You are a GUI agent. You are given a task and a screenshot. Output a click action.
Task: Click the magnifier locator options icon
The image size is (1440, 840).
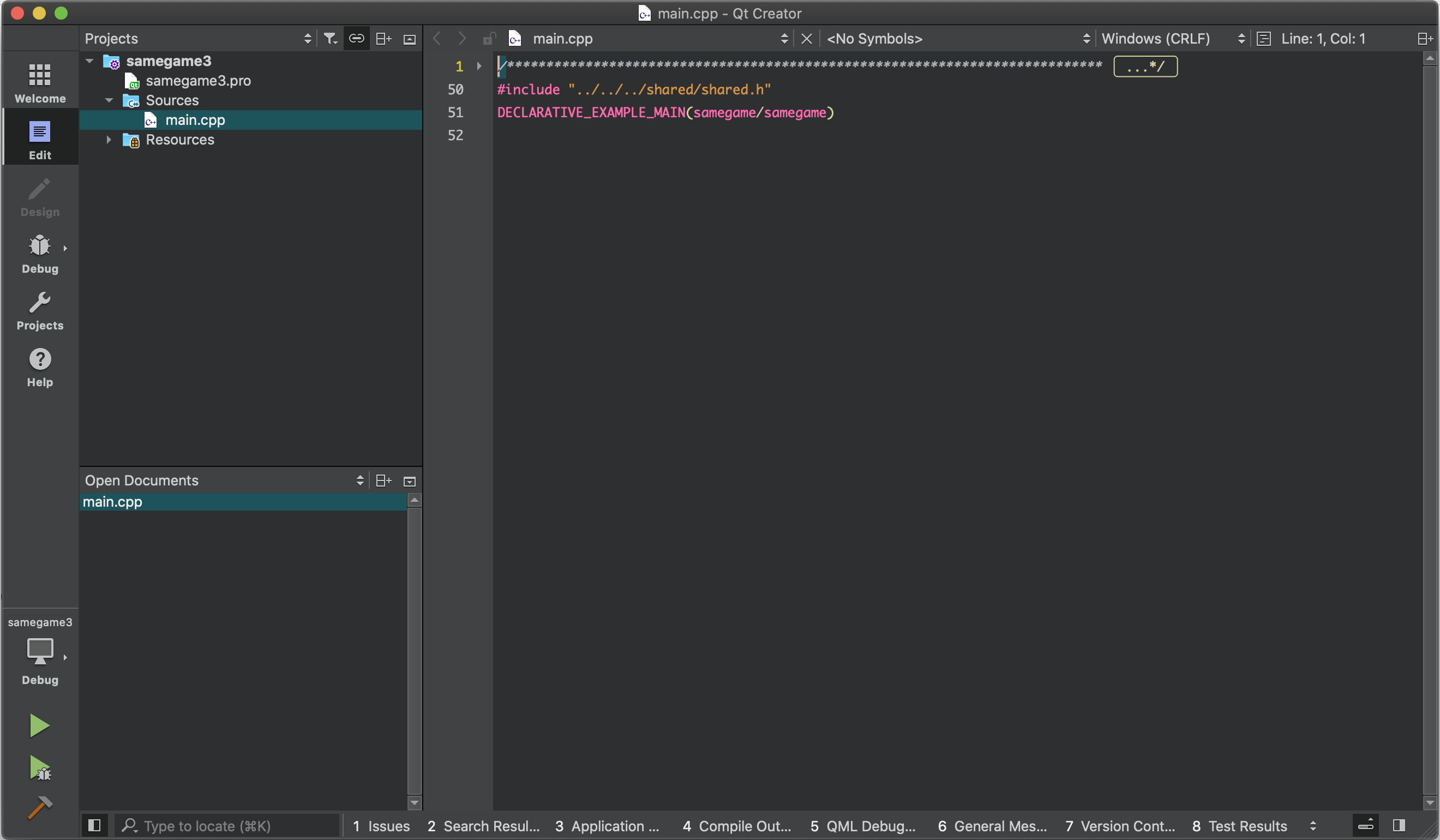click(x=130, y=825)
